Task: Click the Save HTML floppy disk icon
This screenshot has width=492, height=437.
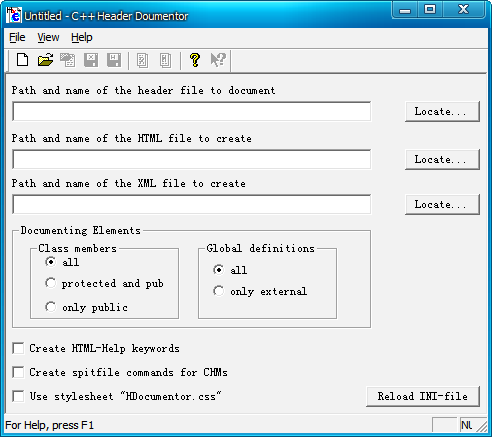Action: point(114,60)
